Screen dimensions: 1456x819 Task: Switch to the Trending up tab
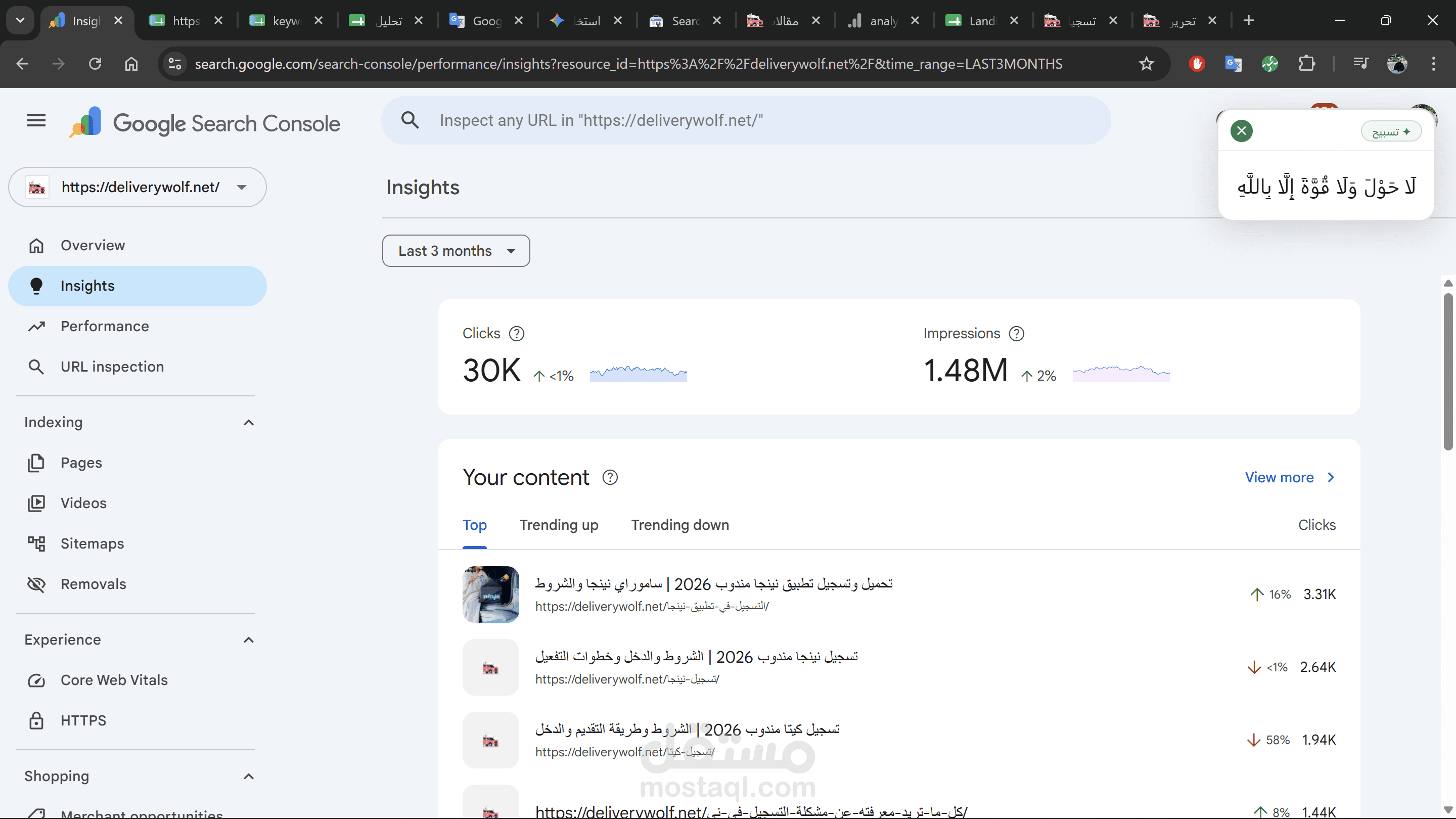point(559,525)
